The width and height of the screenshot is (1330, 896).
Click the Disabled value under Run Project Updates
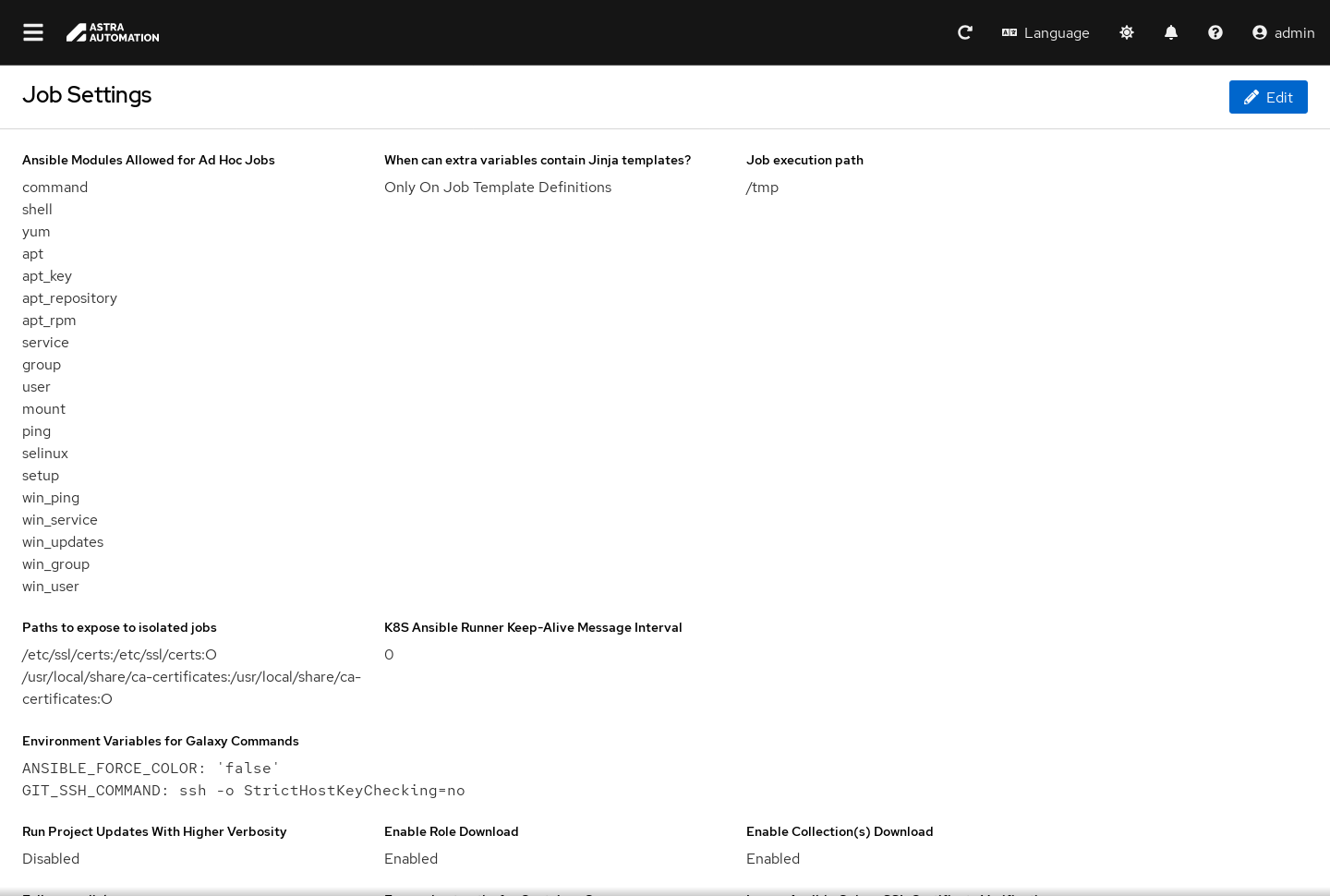click(x=51, y=859)
